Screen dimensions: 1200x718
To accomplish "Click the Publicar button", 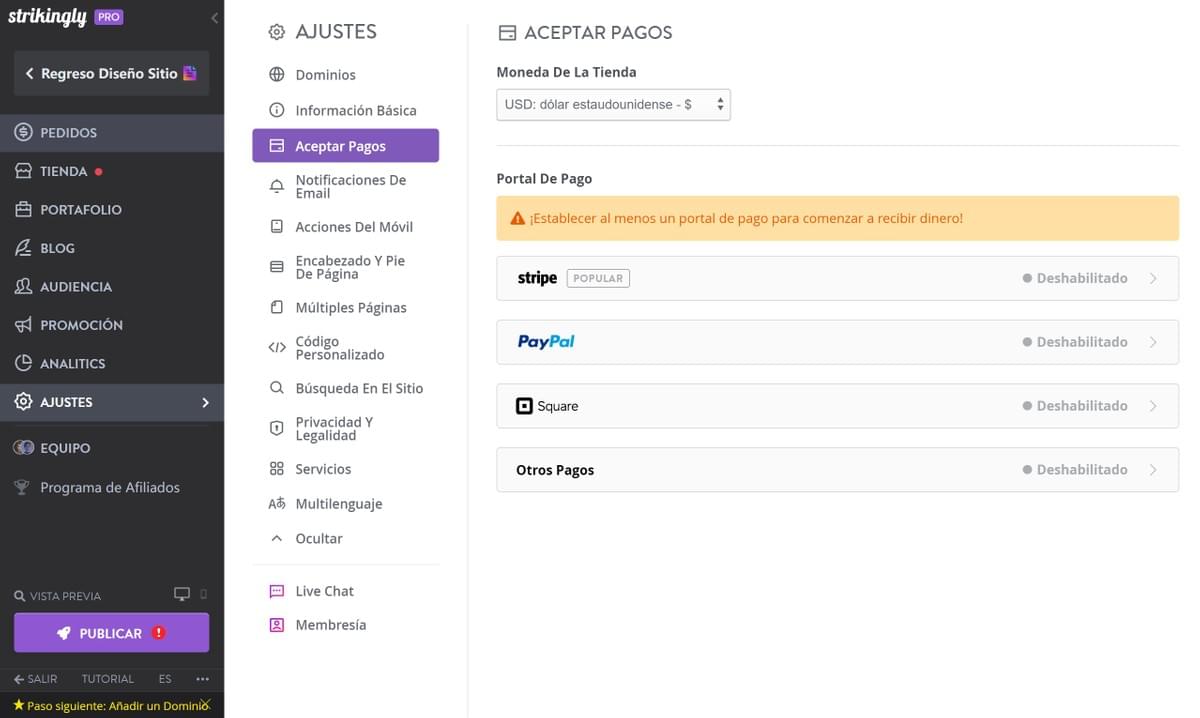I will (110, 632).
